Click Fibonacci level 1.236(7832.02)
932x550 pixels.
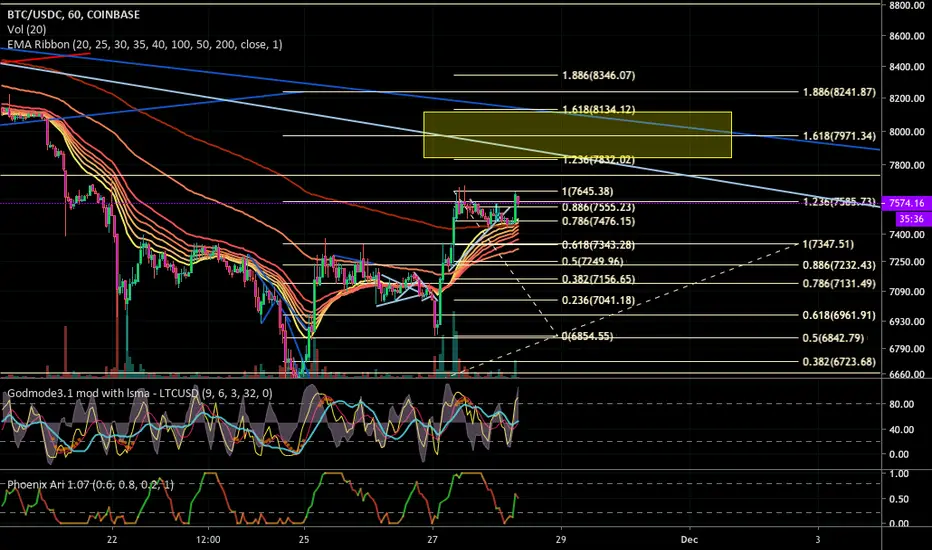(x=599, y=159)
